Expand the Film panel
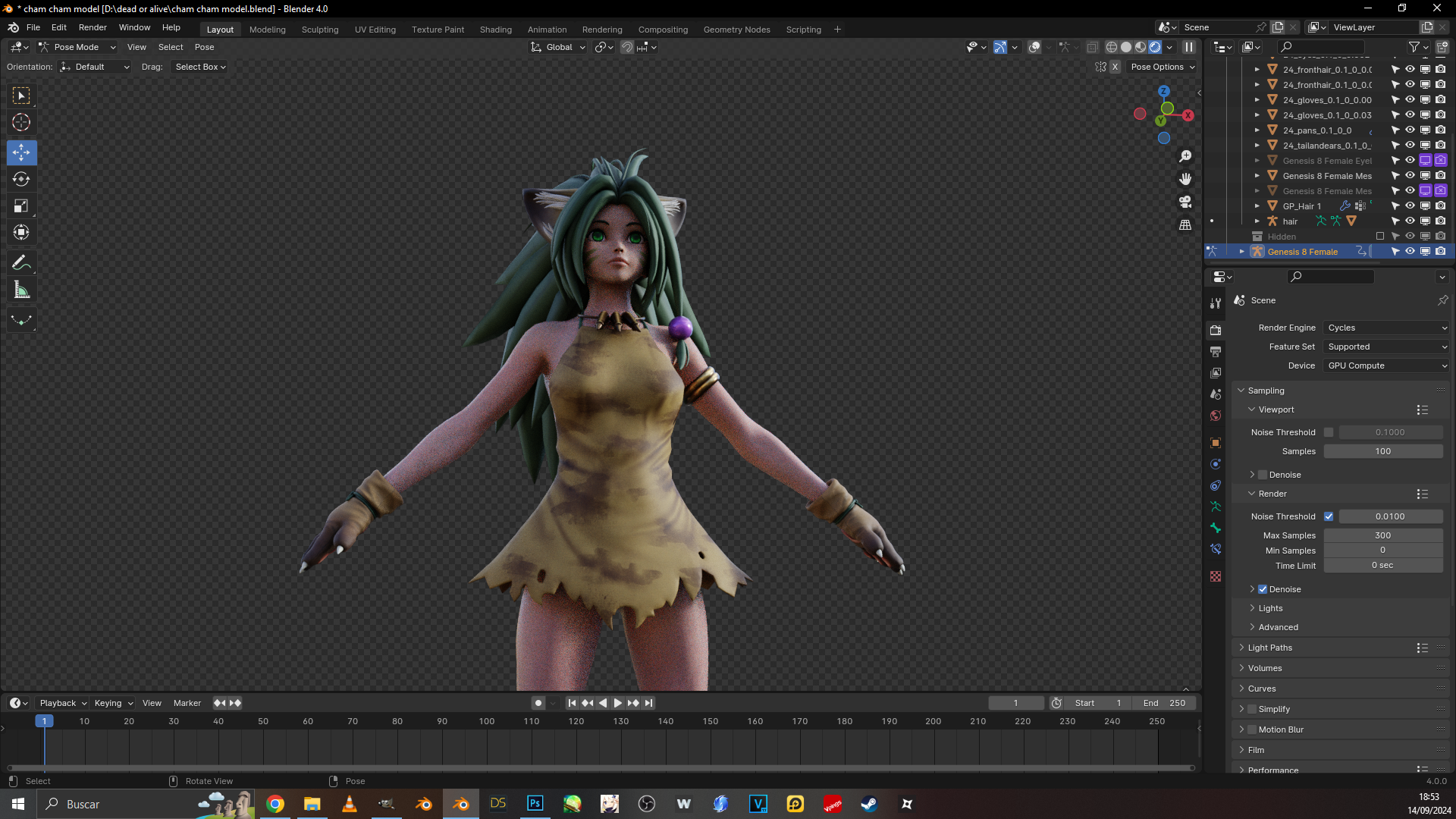Viewport: 1456px width, 819px height. coord(1256,750)
